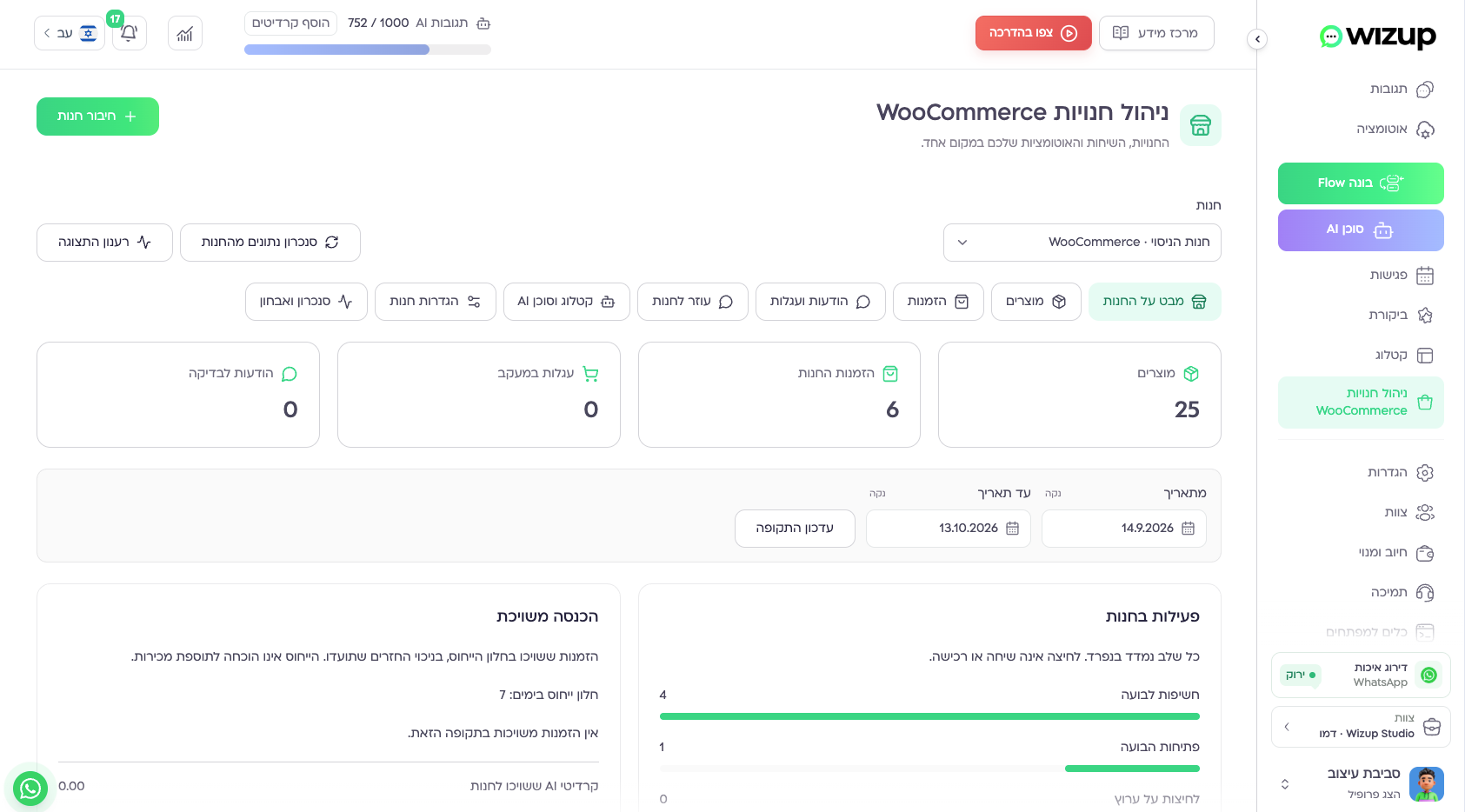Click the עגלות במעקב stat card
This screenshot has height=812, width=1465.
point(479,395)
